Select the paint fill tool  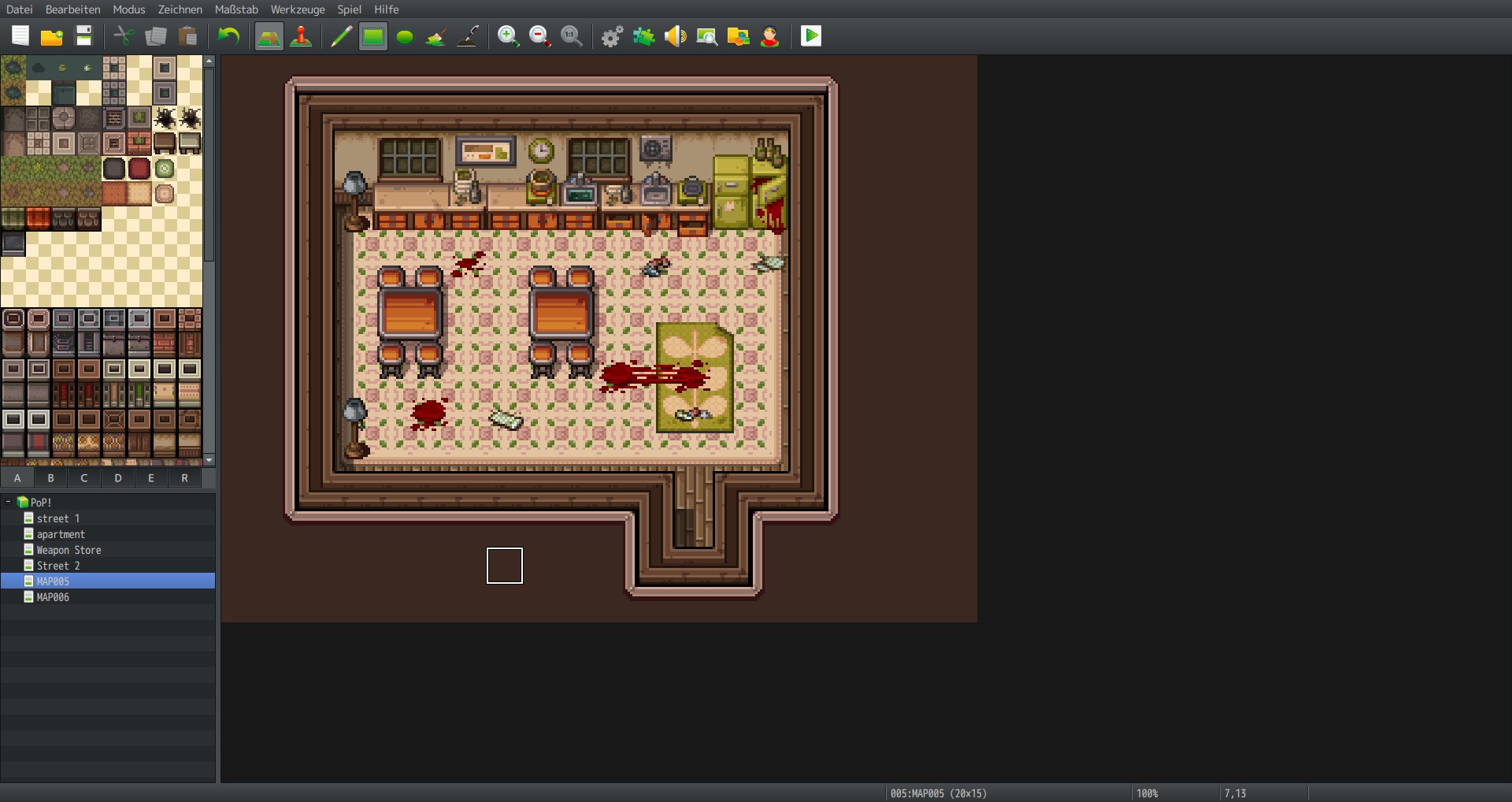(x=435, y=36)
